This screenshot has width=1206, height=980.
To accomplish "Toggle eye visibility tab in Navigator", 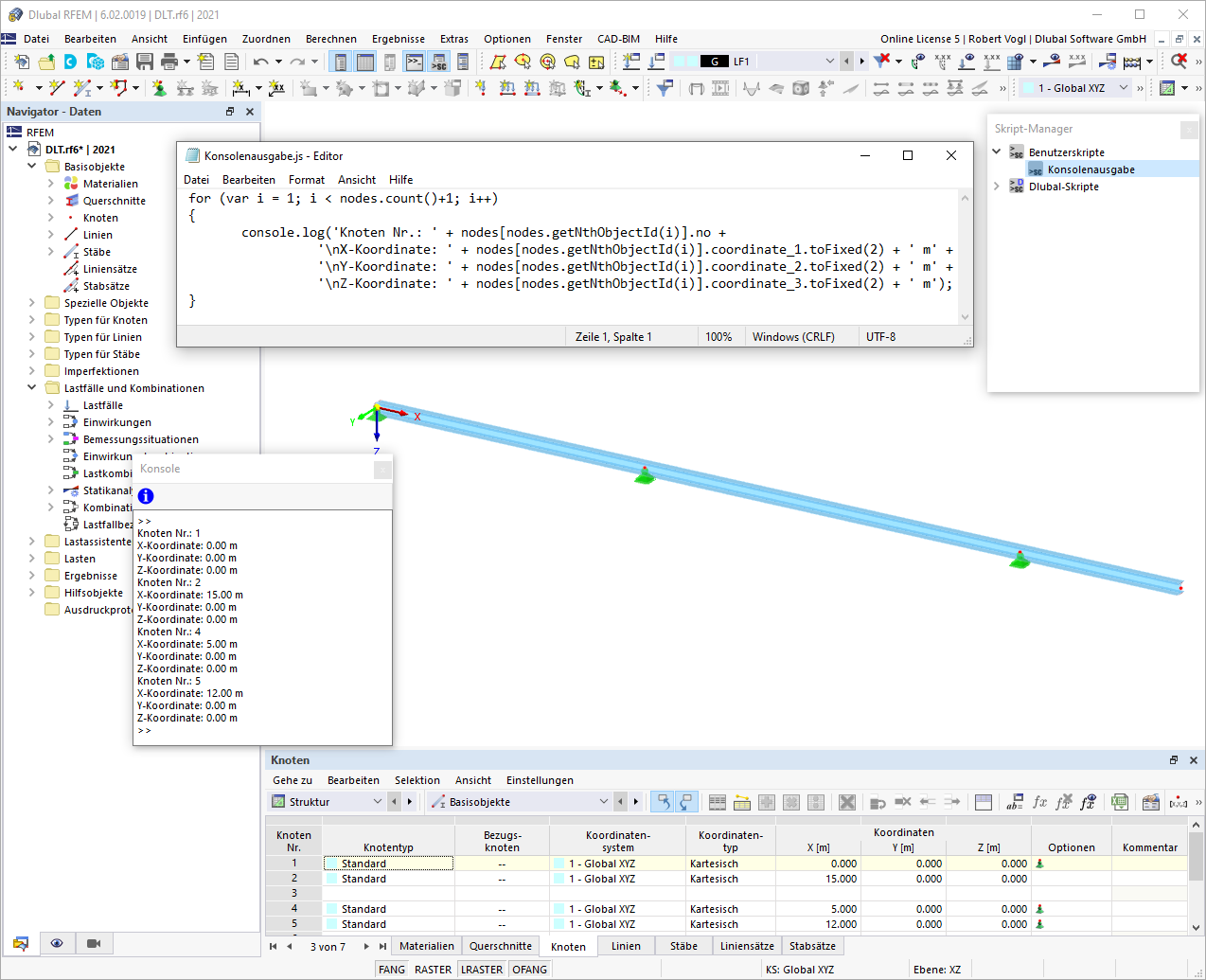I will [57, 943].
